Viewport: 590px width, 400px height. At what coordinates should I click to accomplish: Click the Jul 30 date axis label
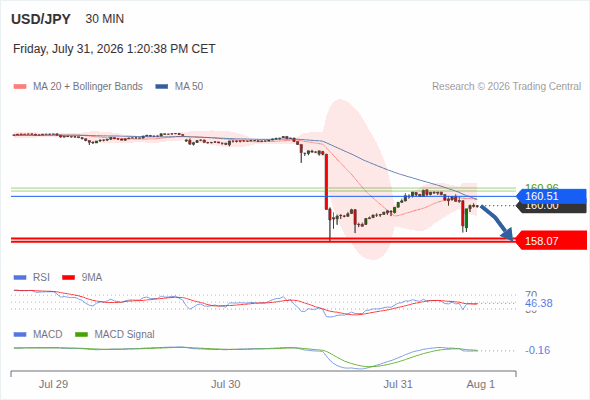click(225, 384)
